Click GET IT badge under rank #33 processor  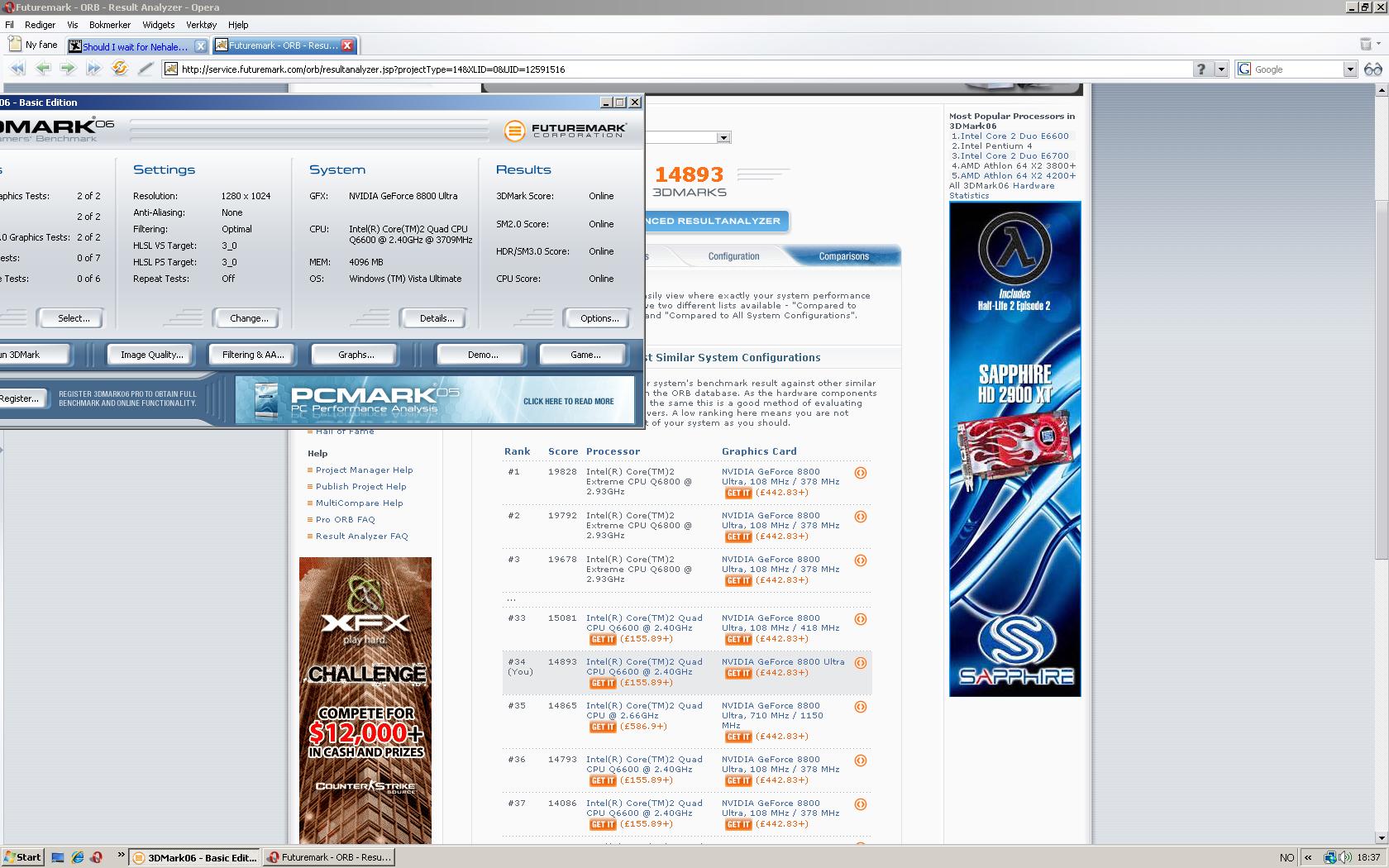(603, 639)
